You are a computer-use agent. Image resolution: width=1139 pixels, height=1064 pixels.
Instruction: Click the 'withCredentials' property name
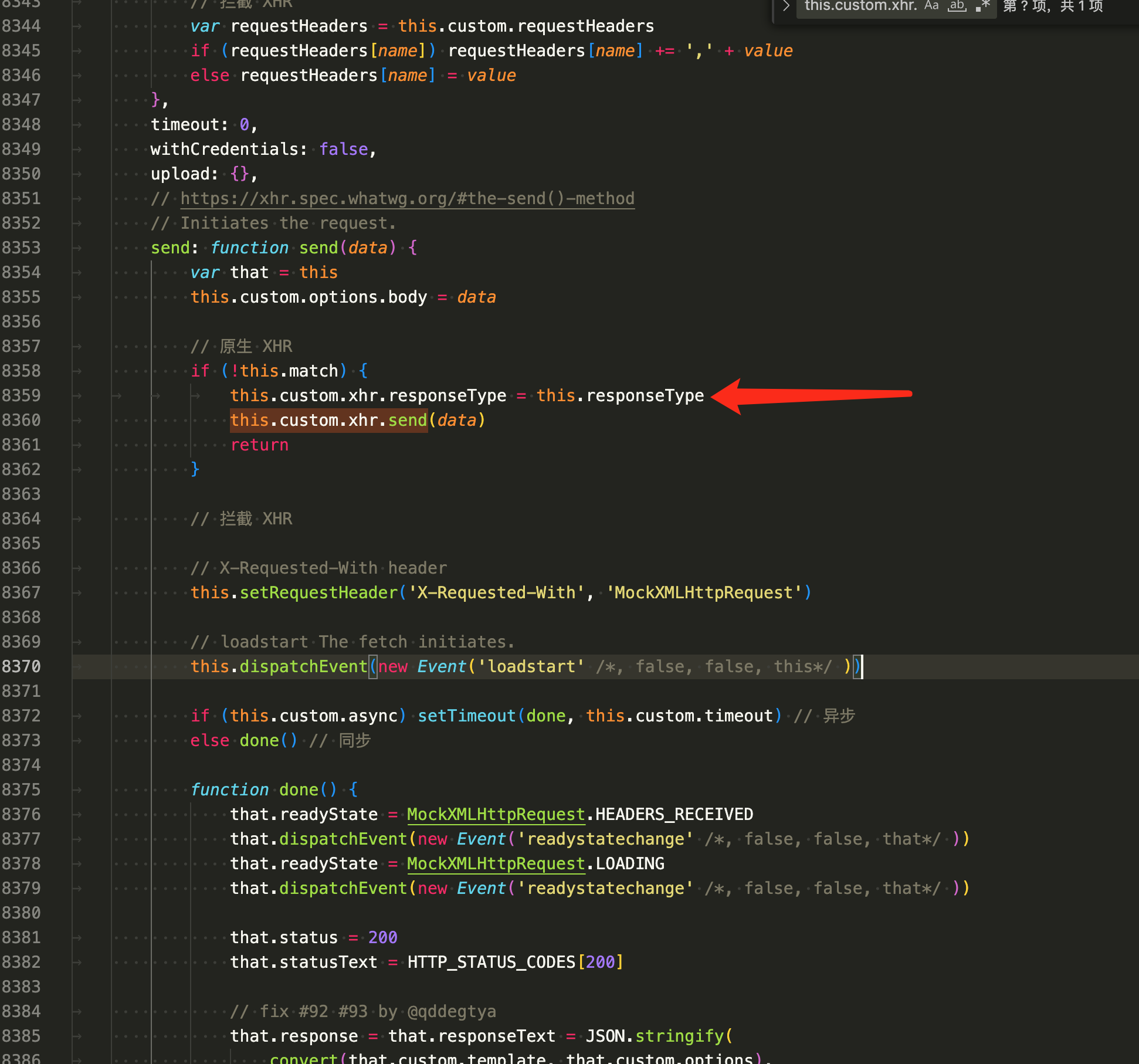(225, 149)
